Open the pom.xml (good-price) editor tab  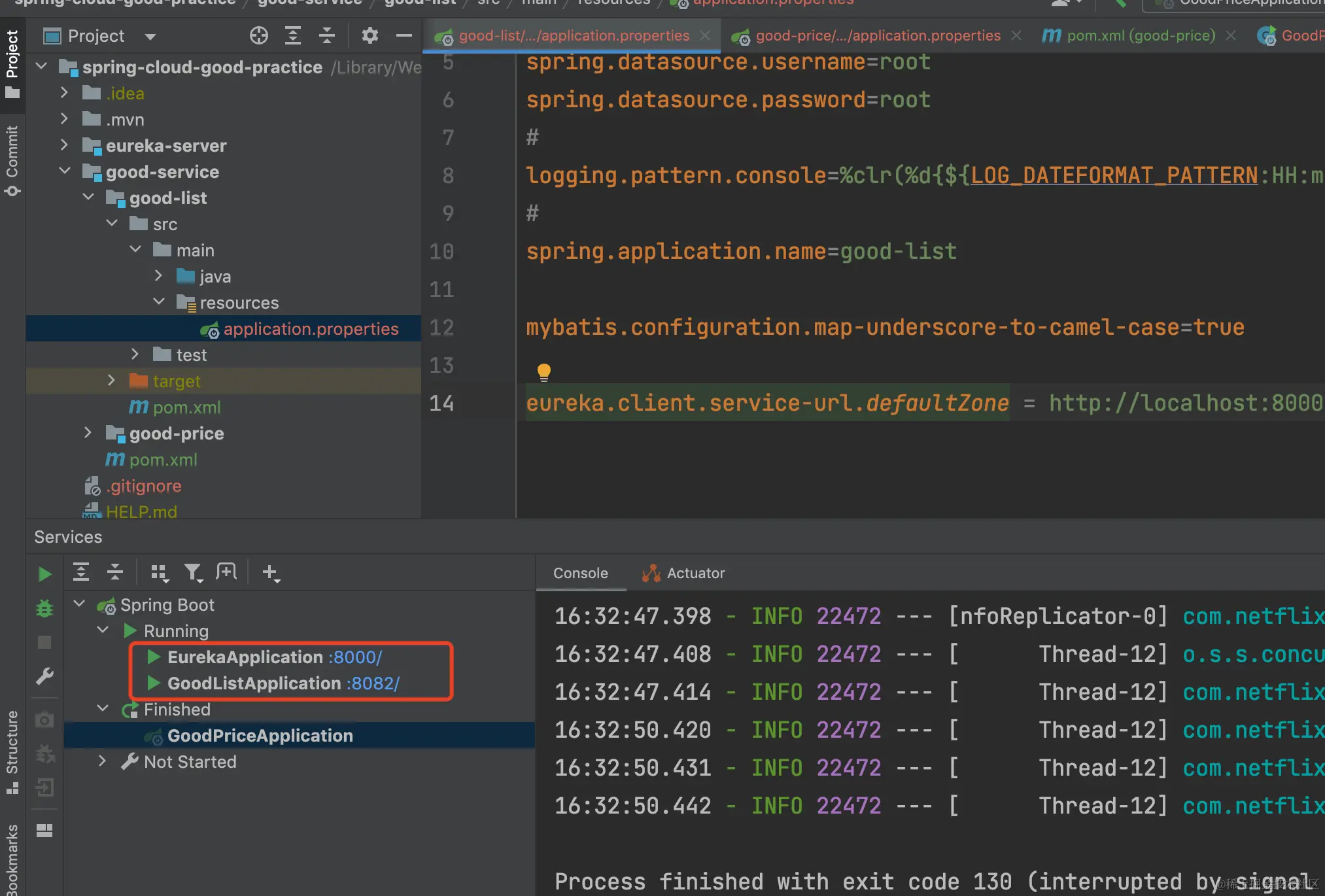tap(1140, 35)
